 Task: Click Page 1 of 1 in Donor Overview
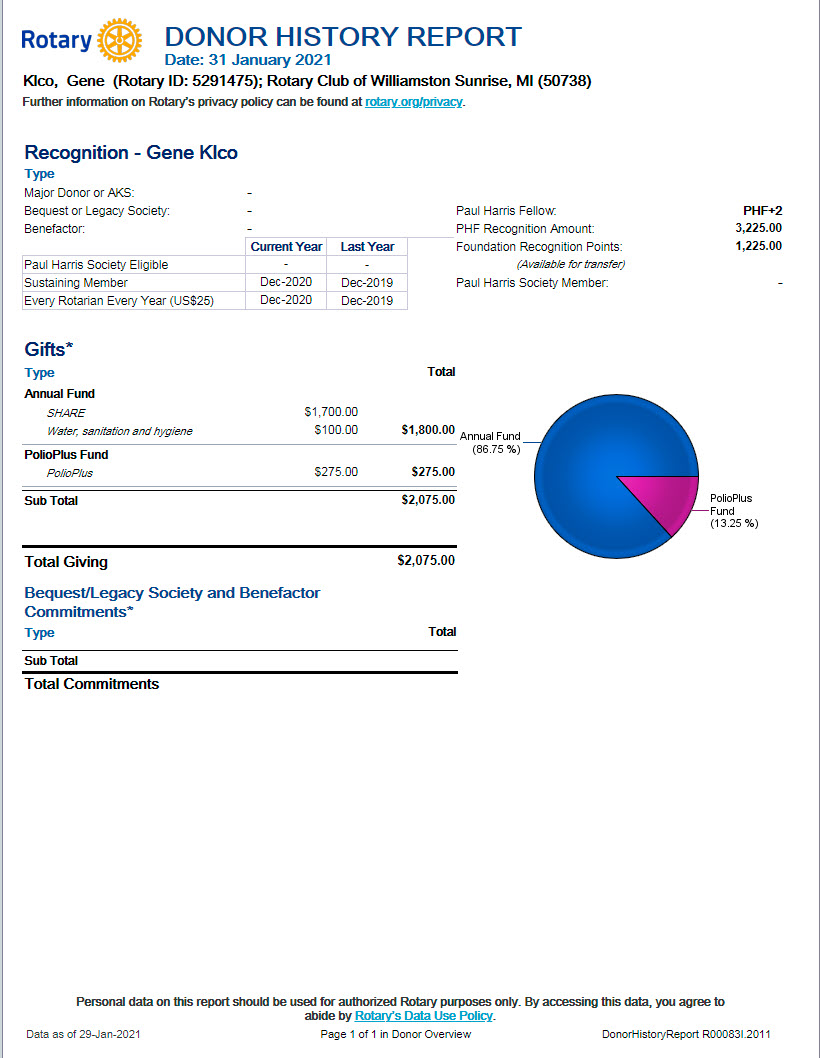[x=395, y=1034]
